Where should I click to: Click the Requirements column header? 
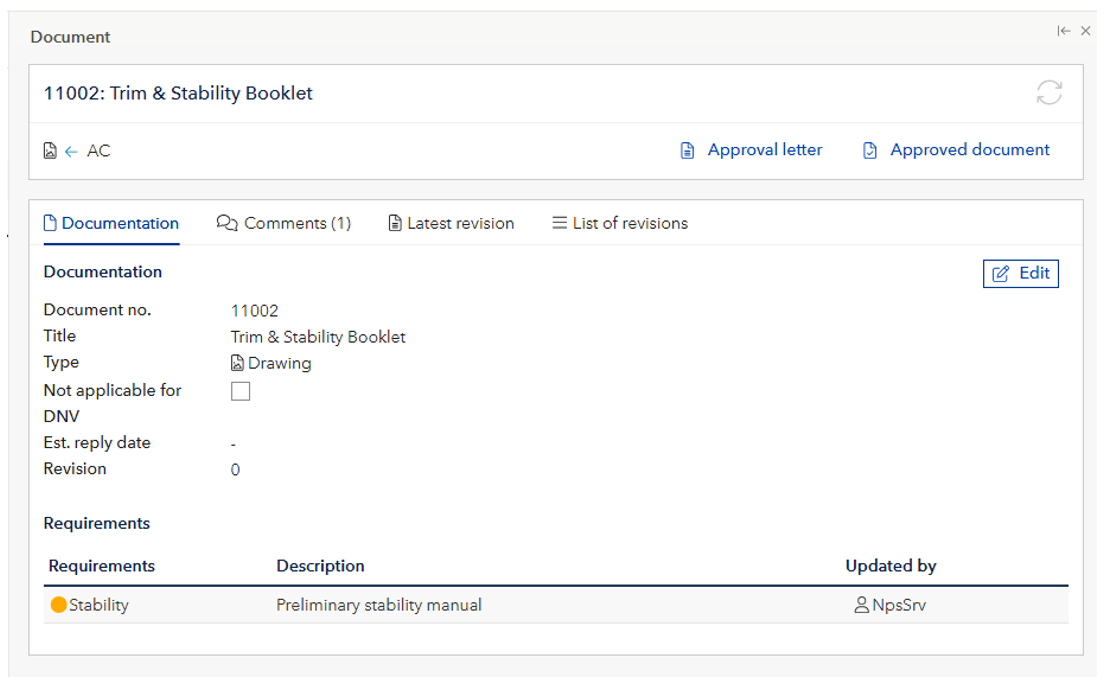pos(101,566)
